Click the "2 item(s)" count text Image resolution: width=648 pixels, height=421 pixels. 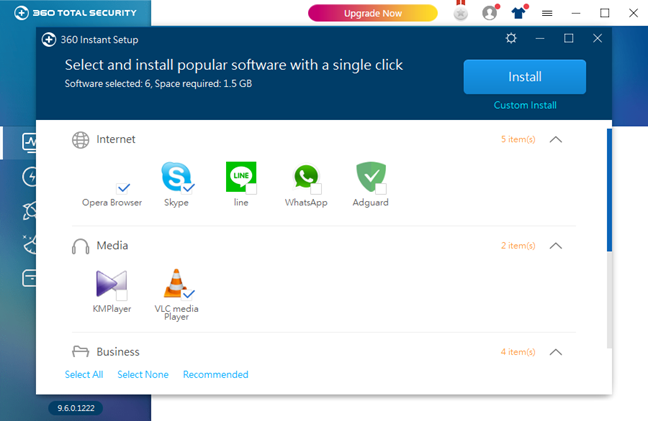tap(518, 246)
